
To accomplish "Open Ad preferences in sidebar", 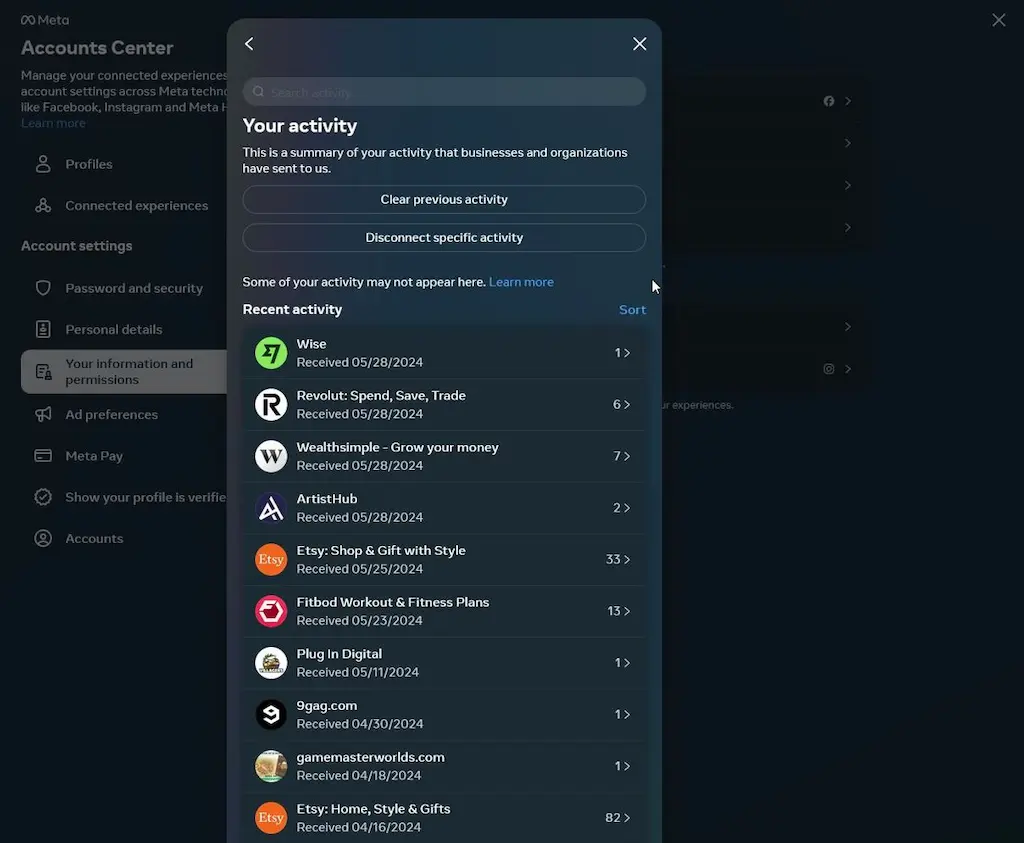I will 111,415.
